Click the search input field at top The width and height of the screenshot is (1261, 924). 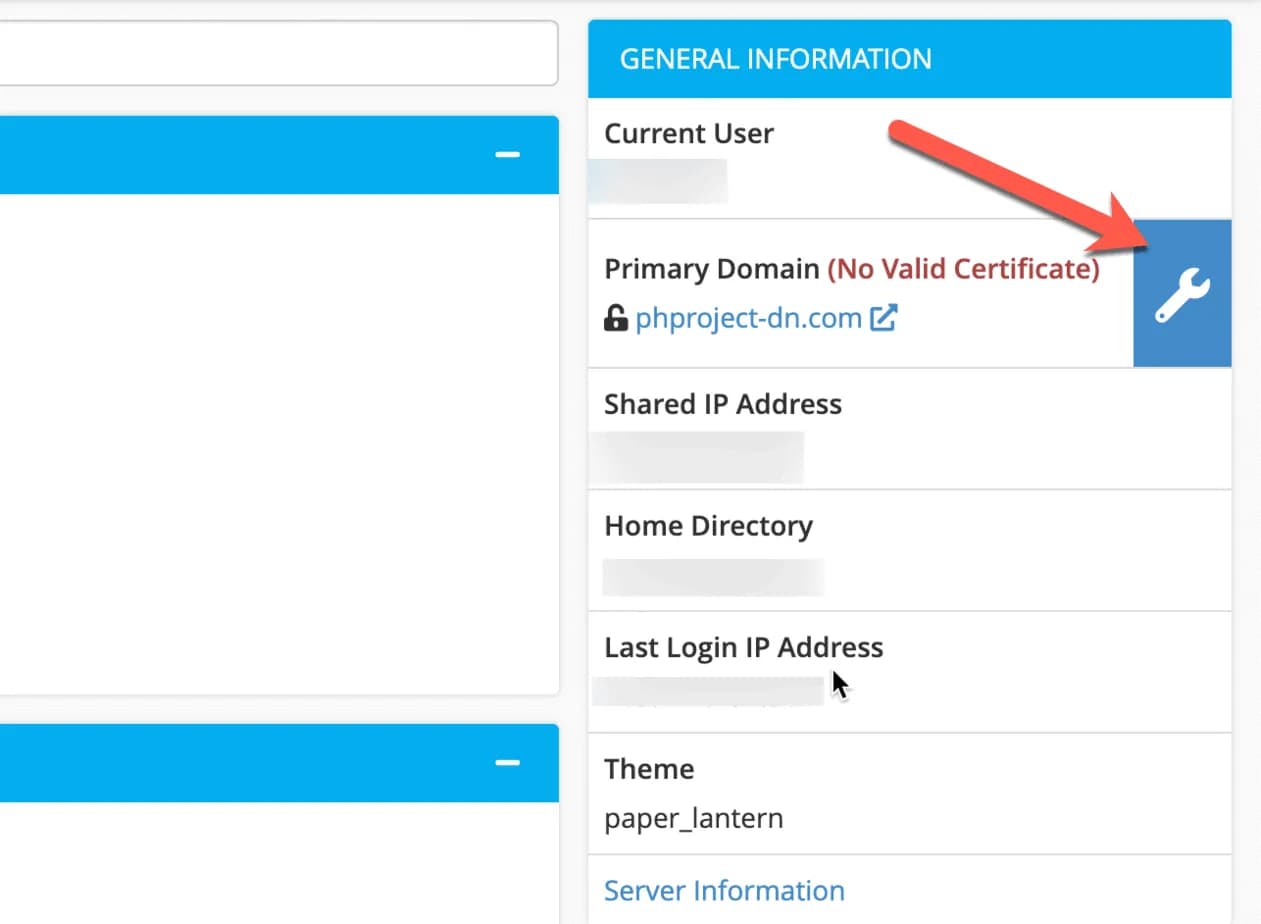(278, 53)
